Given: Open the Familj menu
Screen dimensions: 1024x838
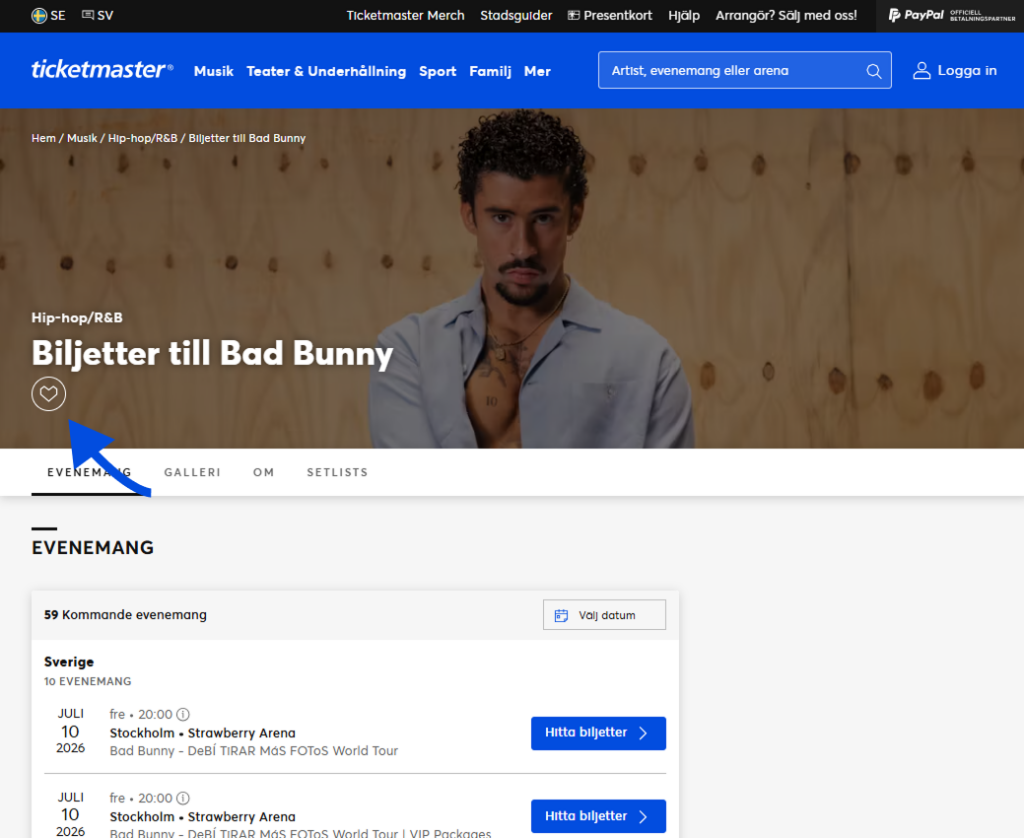Looking at the screenshot, I should pos(490,71).
